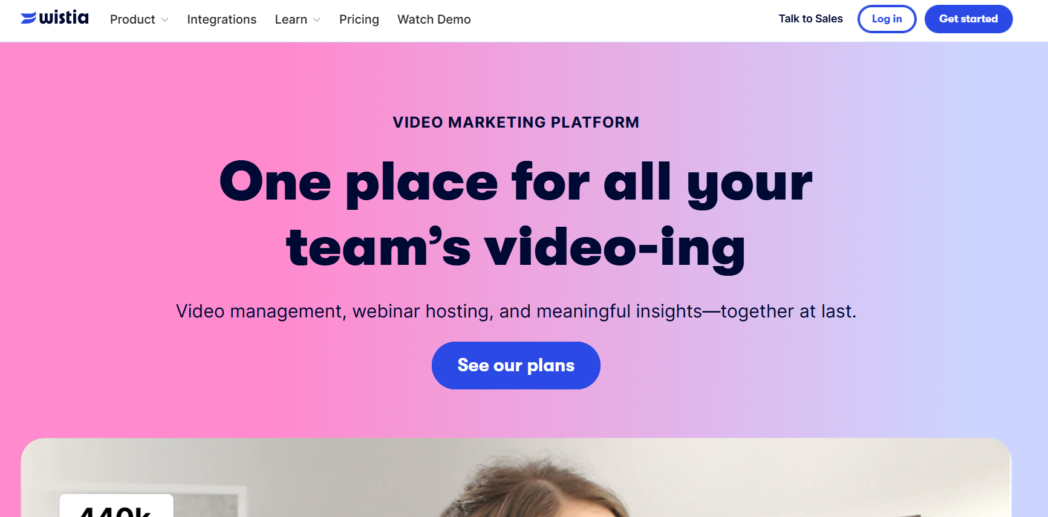Click the Wistia wordmark text

pos(63,18)
